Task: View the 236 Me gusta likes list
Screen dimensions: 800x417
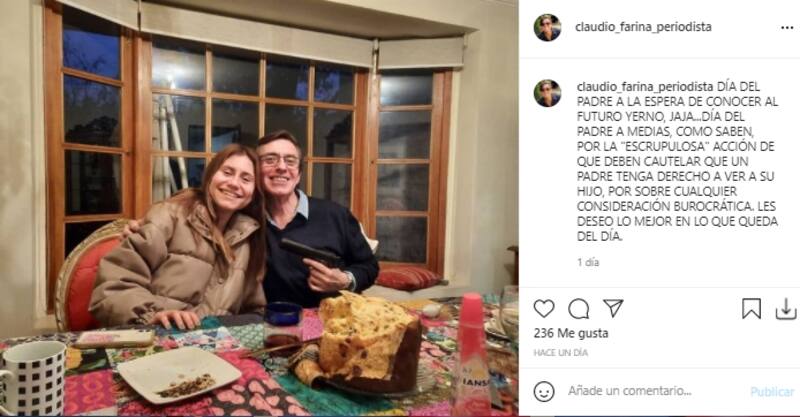Action: (571, 333)
